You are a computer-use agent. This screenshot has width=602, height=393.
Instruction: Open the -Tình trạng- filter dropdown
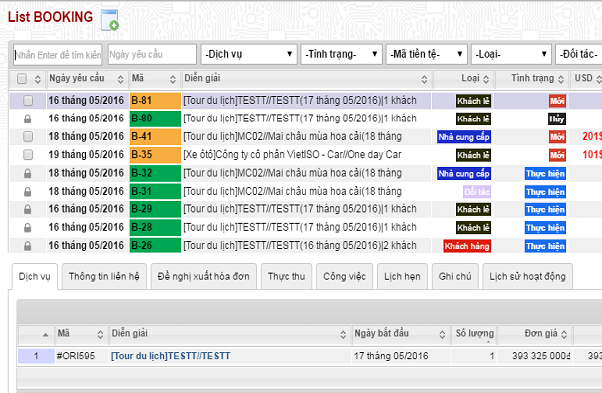(341, 54)
